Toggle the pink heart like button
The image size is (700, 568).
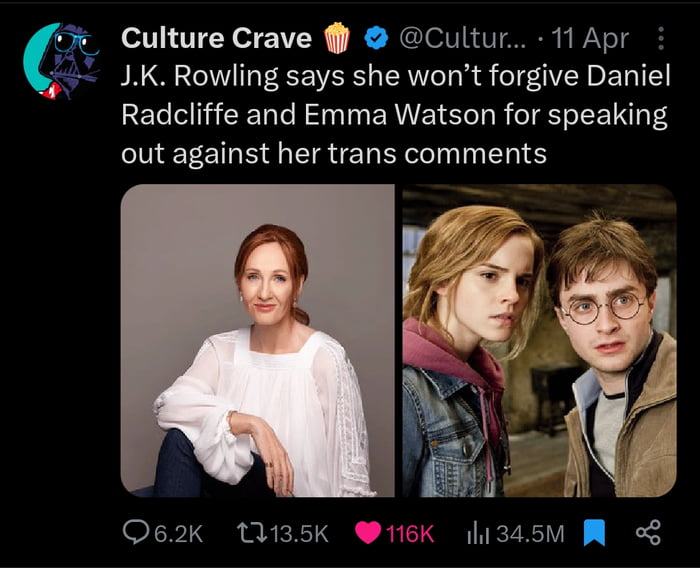click(368, 533)
